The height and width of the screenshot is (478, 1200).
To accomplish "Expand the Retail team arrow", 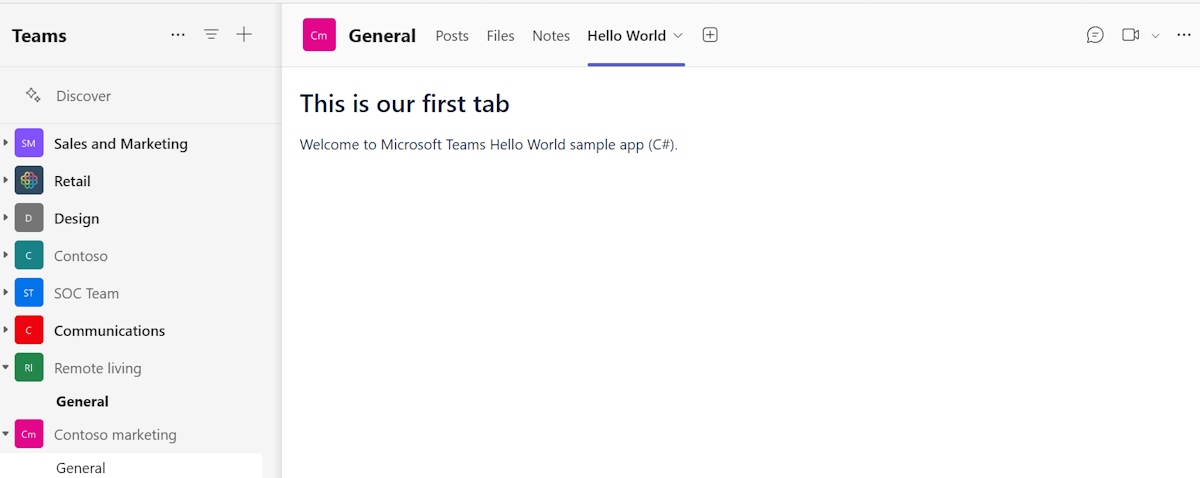I will coord(6,181).
